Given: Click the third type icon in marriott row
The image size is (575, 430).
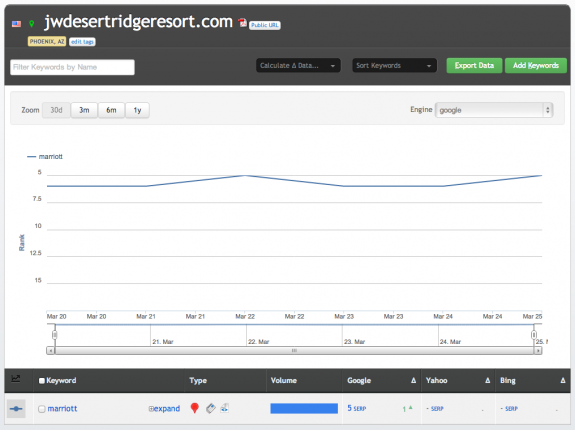Looking at the screenshot, I should (224, 408).
